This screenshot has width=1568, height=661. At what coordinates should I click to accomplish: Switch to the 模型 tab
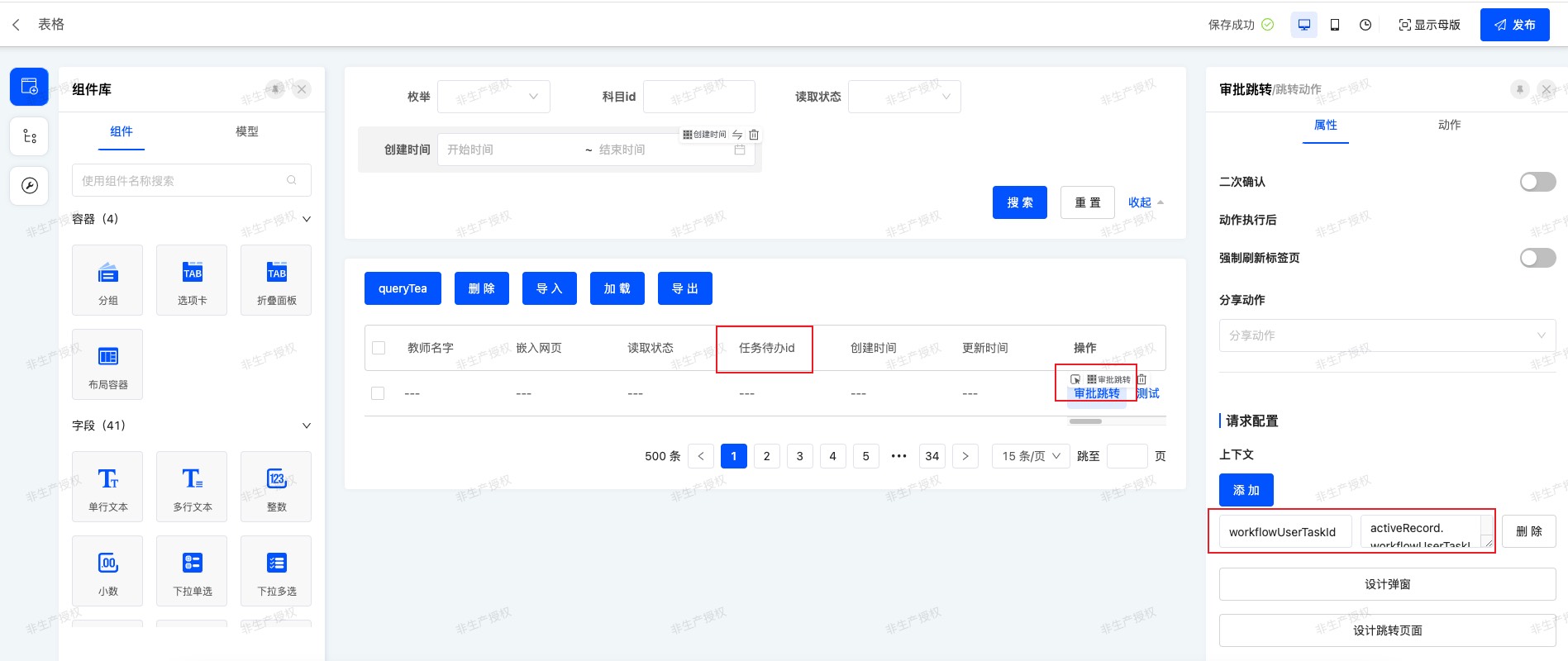tap(247, 131)
